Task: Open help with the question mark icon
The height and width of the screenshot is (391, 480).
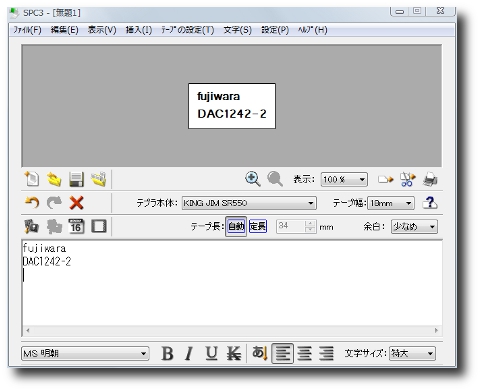Action: tap(430, 203)
